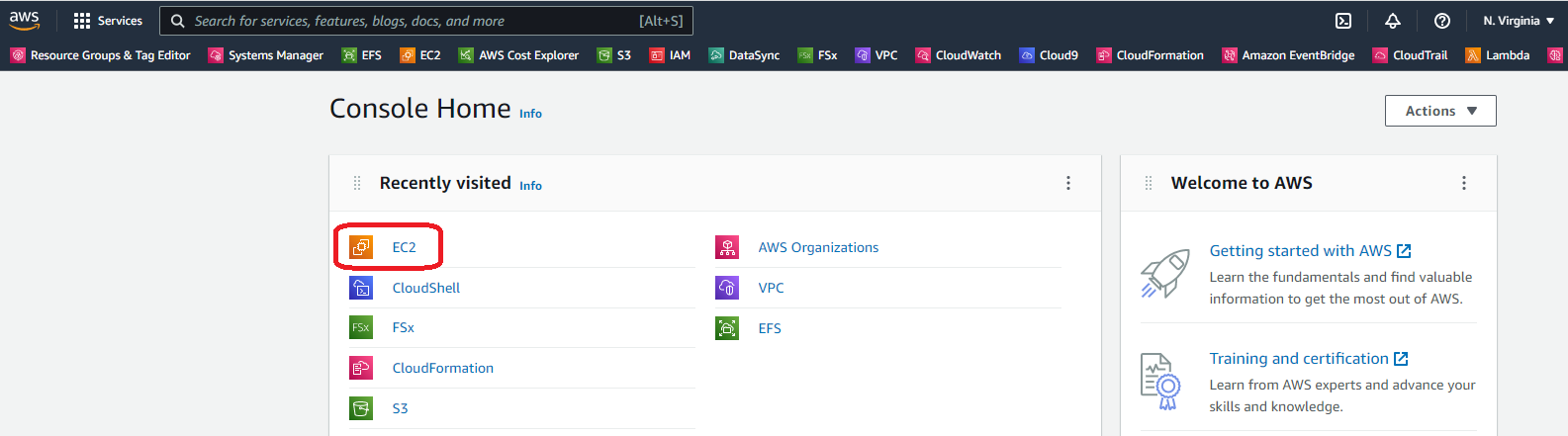Open Systems Manager favorites bar shortcut
Image resolution: width=1568 pixels, height=436 pixels.
click(x=265, y=55)
